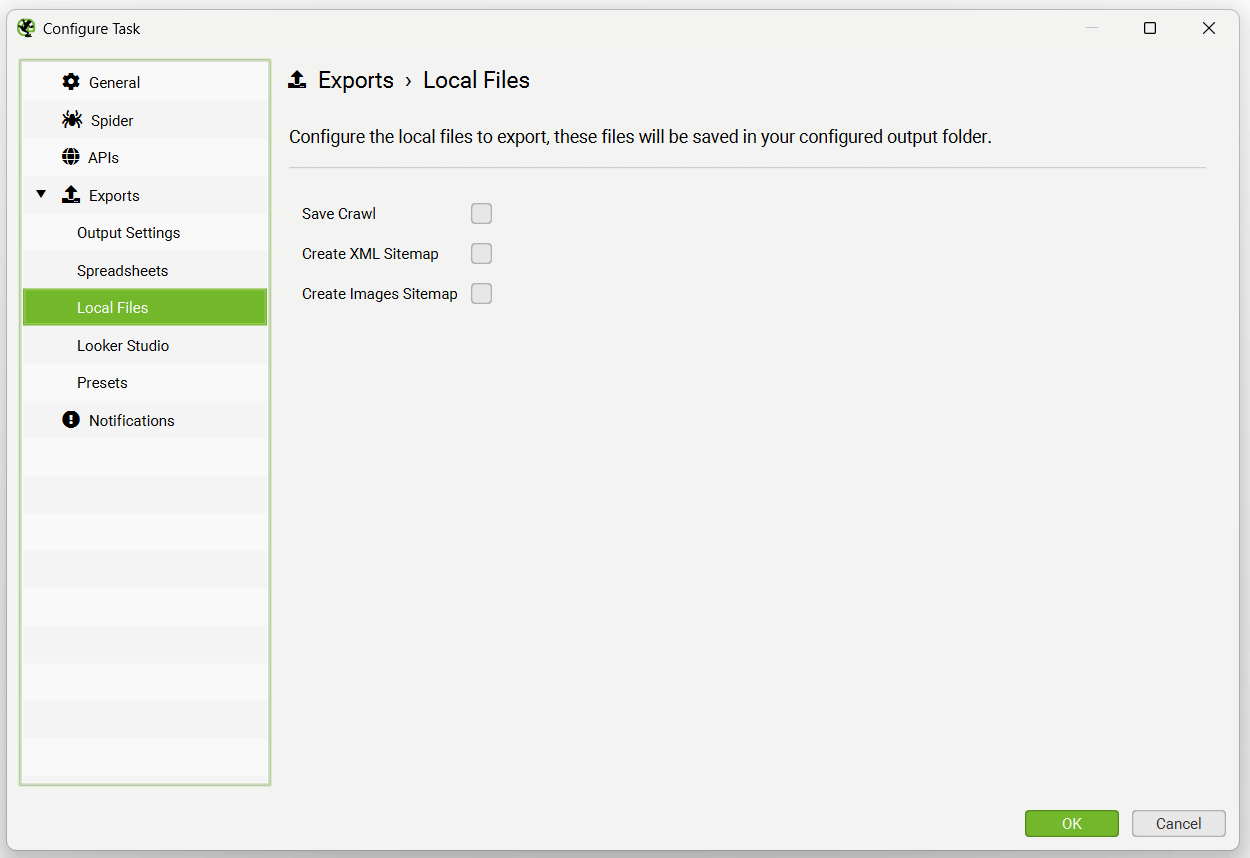Screen dimensions: 1250x858
Task: Click the globe icon next to APIs
Action: click(x=70, y=157)
